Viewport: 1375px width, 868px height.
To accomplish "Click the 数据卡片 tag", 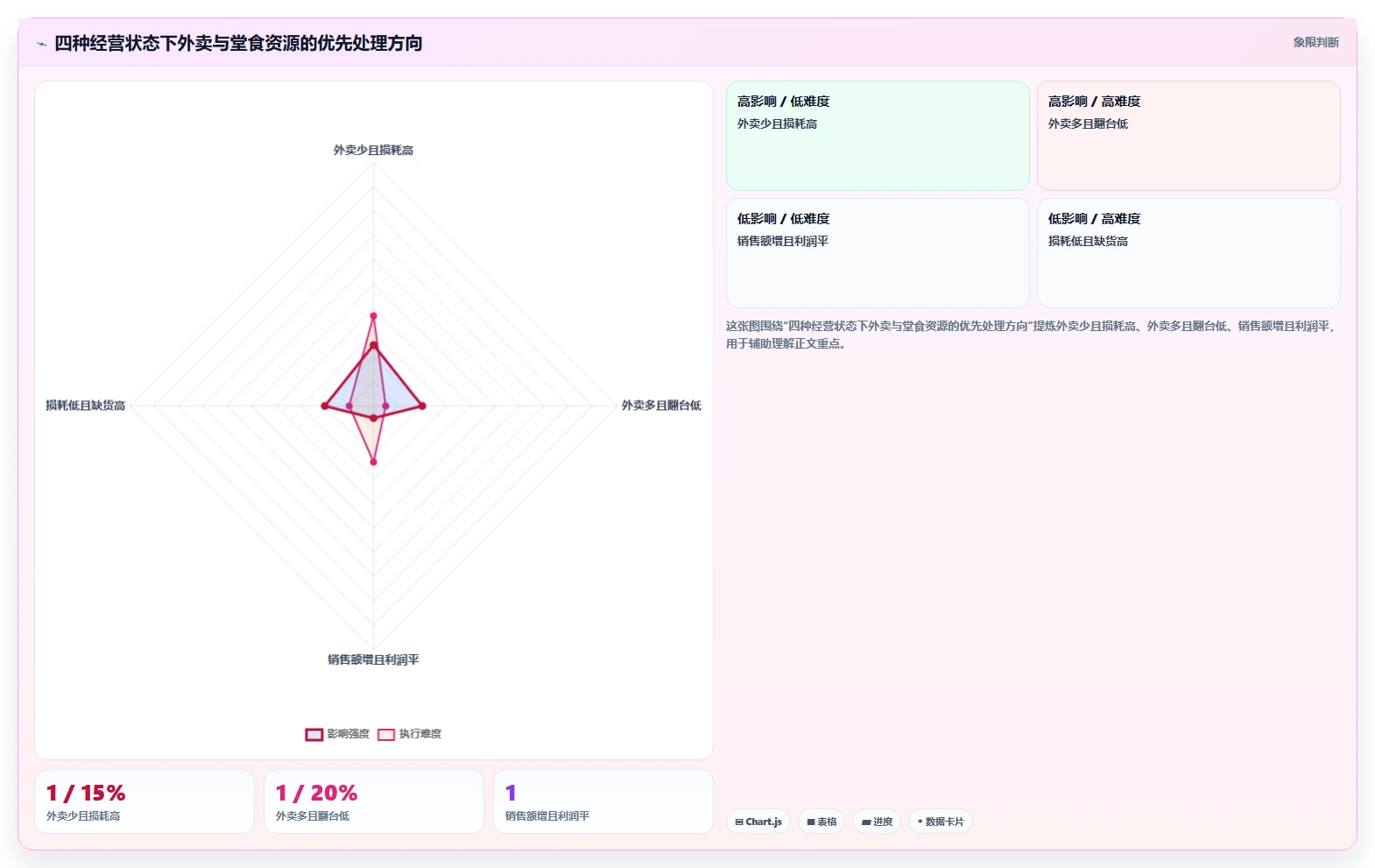I will click(941, 822).
